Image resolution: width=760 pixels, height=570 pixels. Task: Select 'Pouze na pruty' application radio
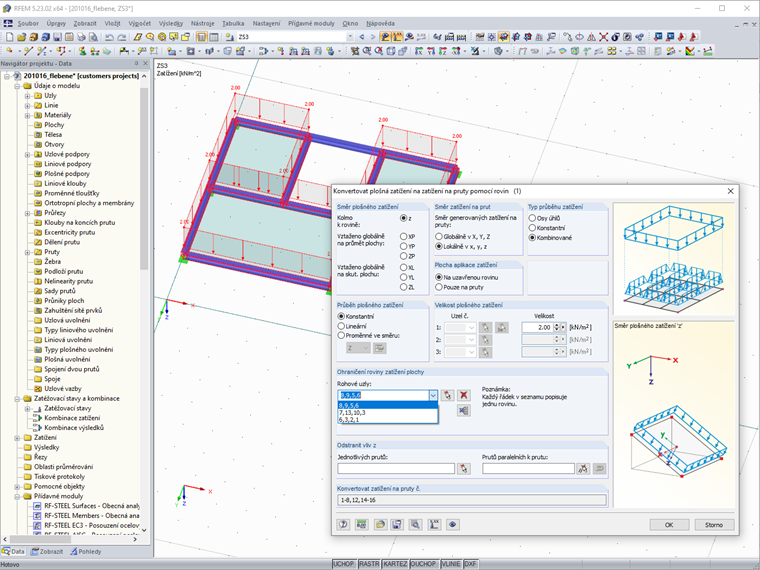click(x=439, y=287)
